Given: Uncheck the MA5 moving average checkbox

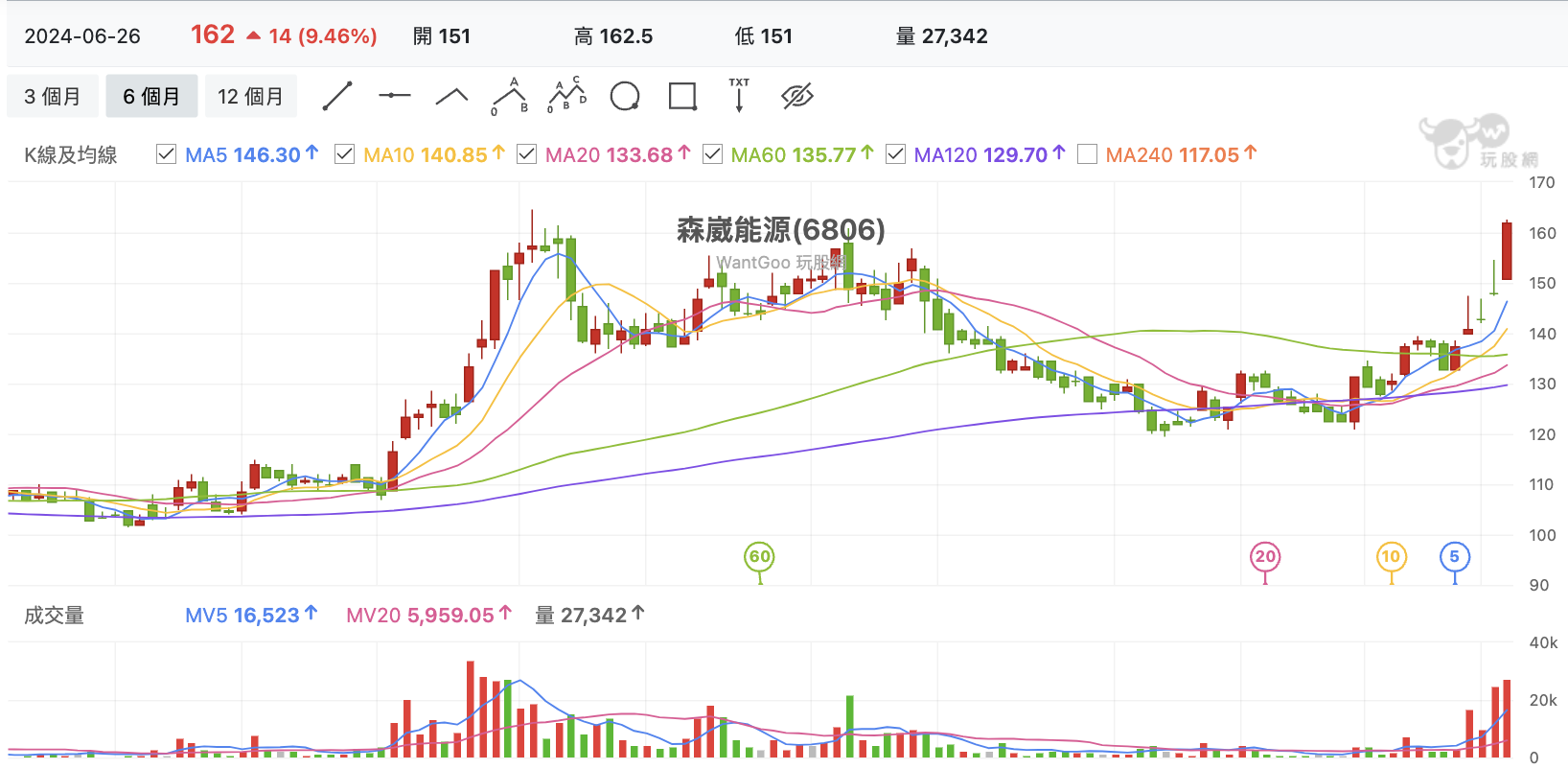Looking at the screenshot, I should click(166, 154).
